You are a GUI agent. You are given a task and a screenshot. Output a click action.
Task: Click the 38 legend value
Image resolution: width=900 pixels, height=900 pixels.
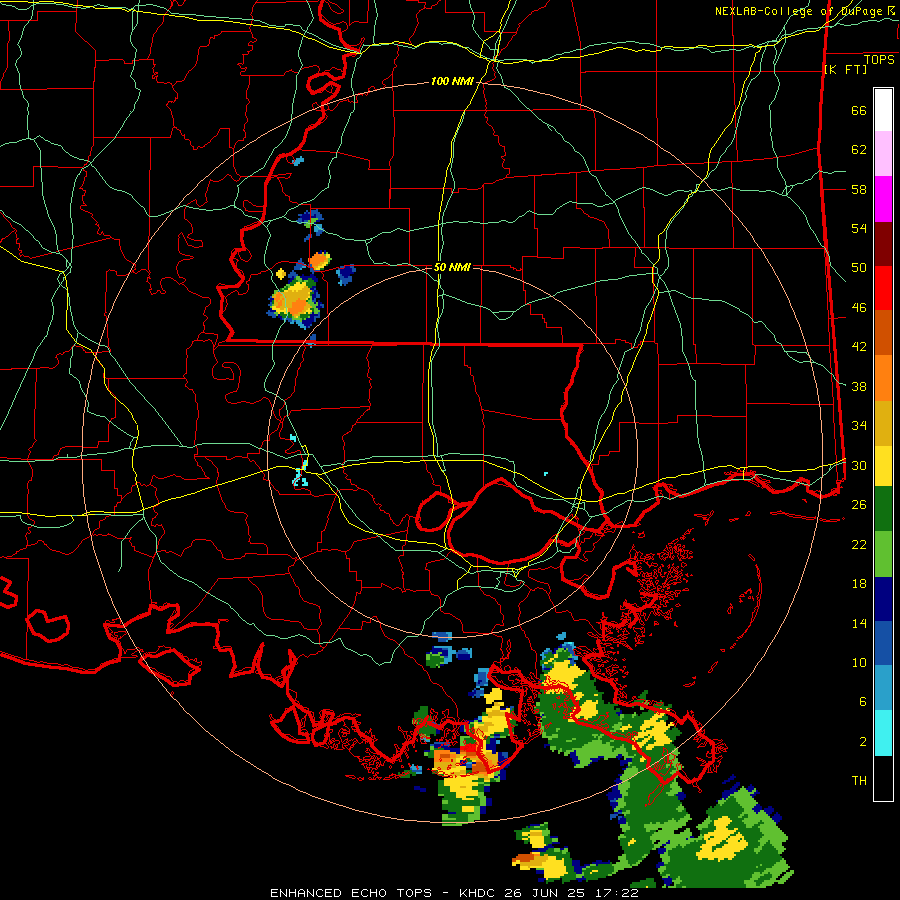pyautogui.click(x=859, y=386)
